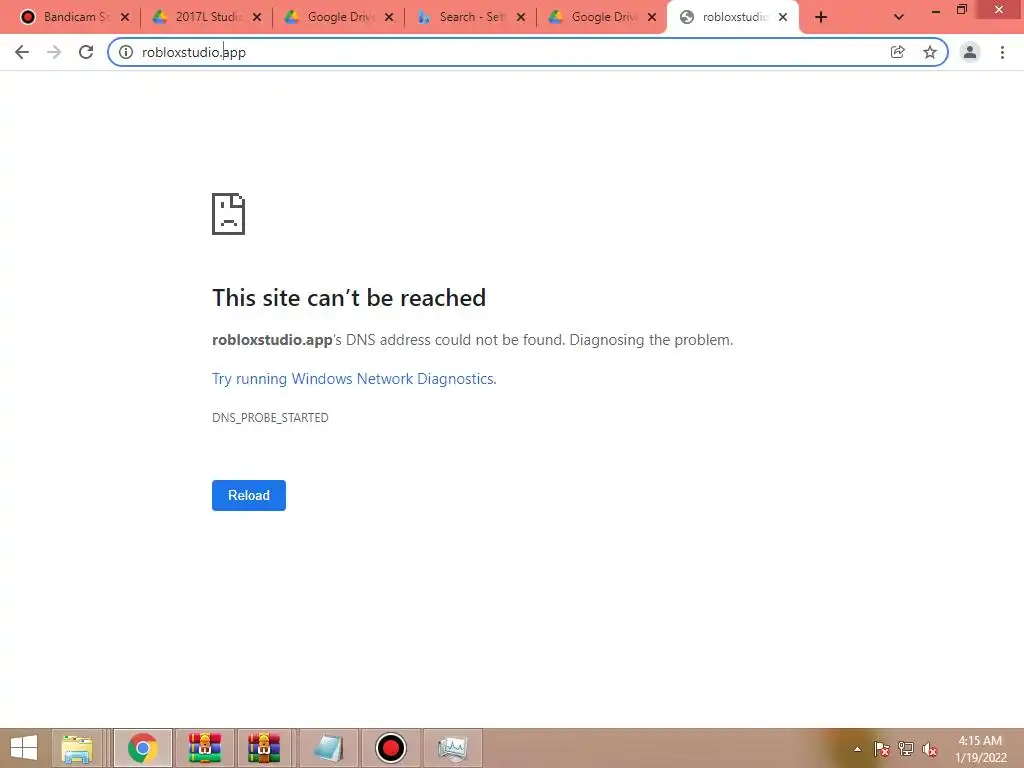Open Action Center flag icon in tray
The height and width of the screenshot is (768, 1024).
point(882,749)
